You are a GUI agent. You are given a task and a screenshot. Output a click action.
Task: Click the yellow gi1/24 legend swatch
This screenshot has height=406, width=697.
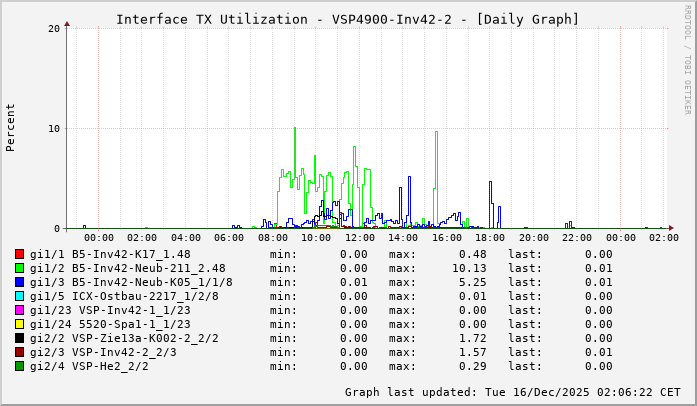click(x=19, y=324)
